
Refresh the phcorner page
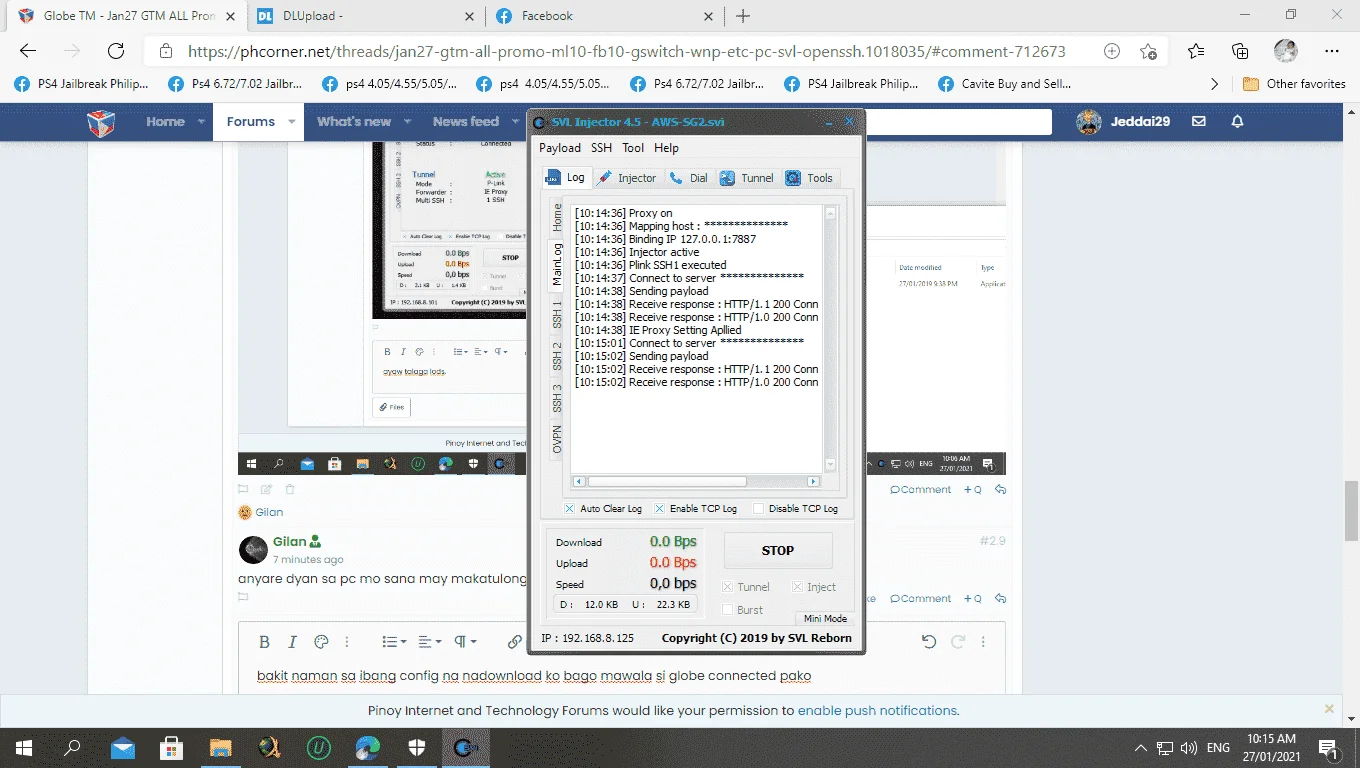[116, 51]
